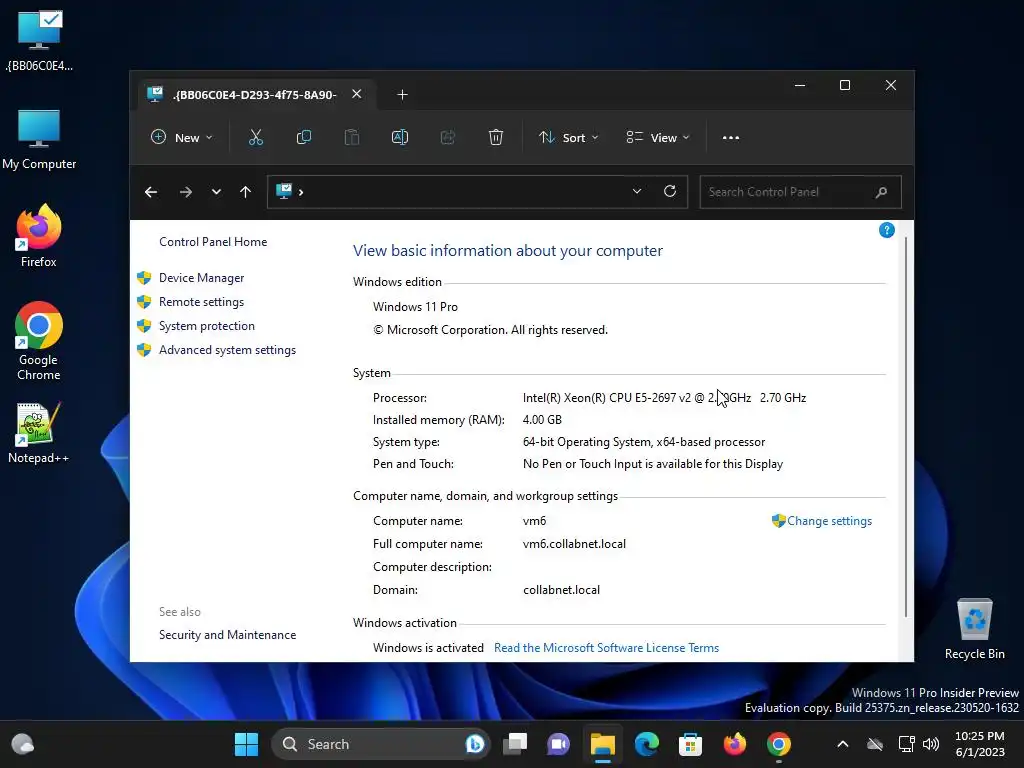Click the Copy icon in toolbar
Image resolution: width=1024 pixels, height=768 pixels.
pyautogui.click(x=304, y=138)
